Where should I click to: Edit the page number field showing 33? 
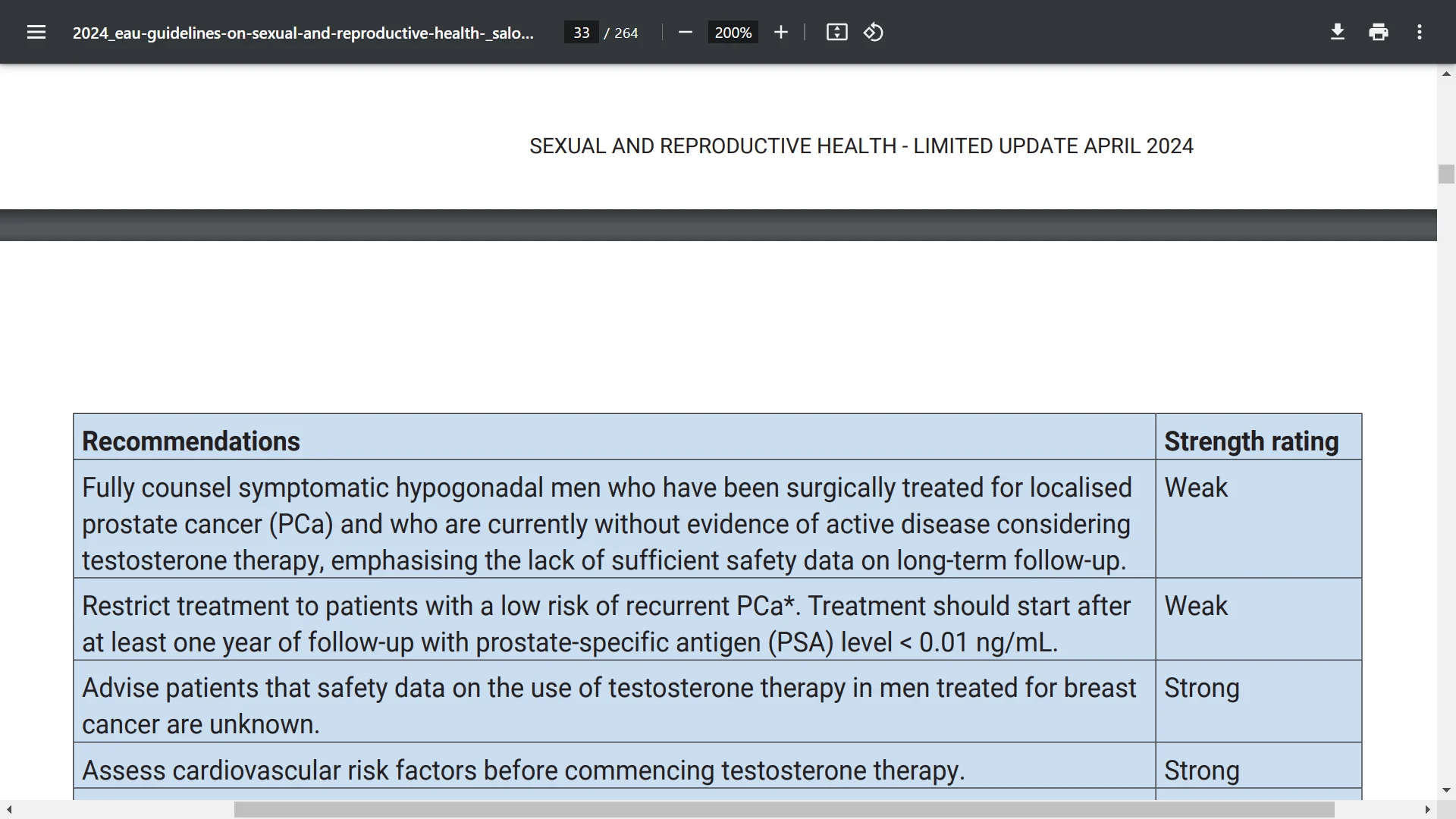582,33
